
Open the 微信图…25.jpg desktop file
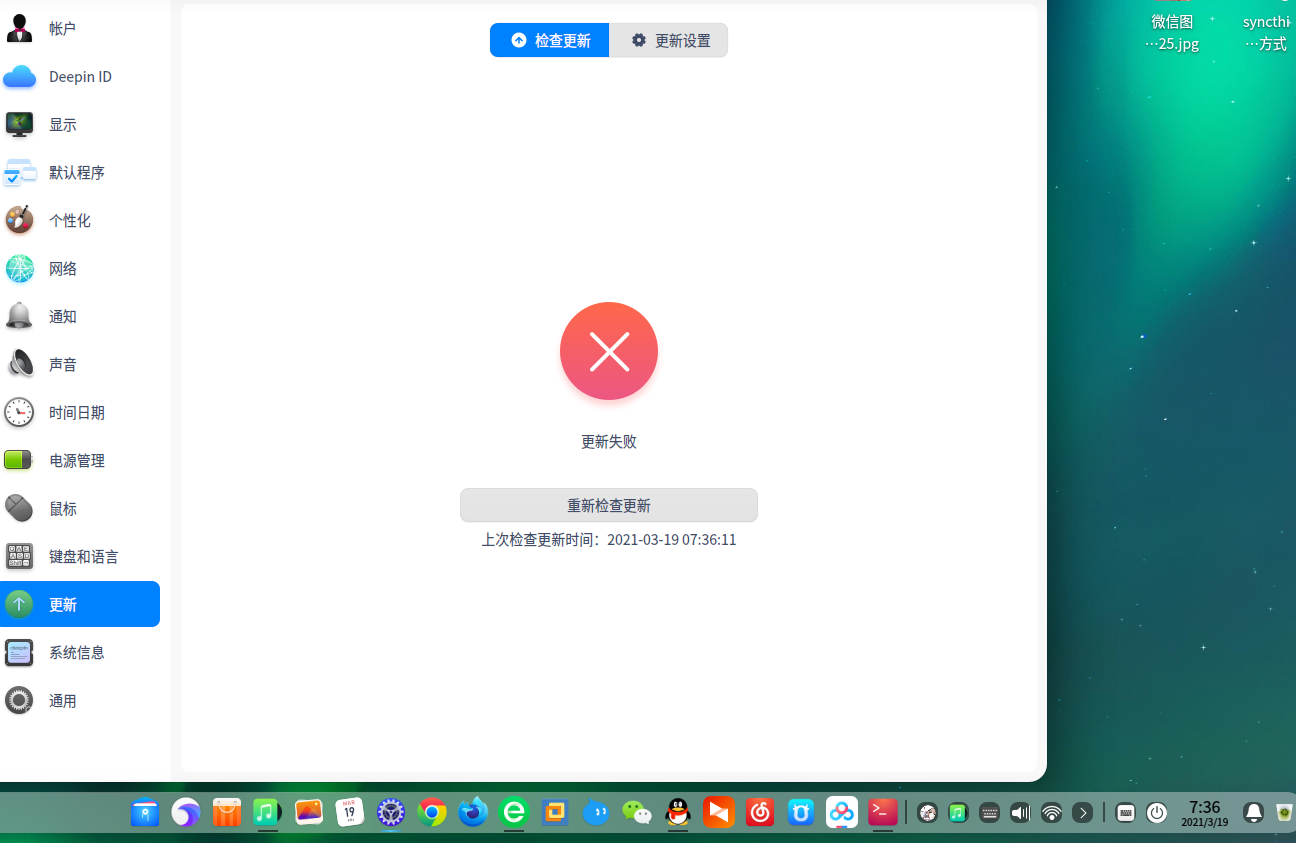[x=1172, y=32]
